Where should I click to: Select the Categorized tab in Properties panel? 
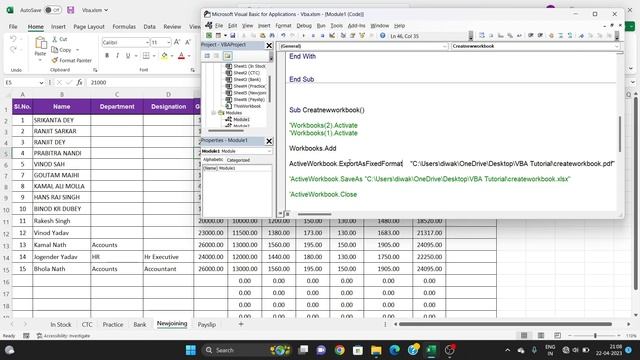pos(238,160)
